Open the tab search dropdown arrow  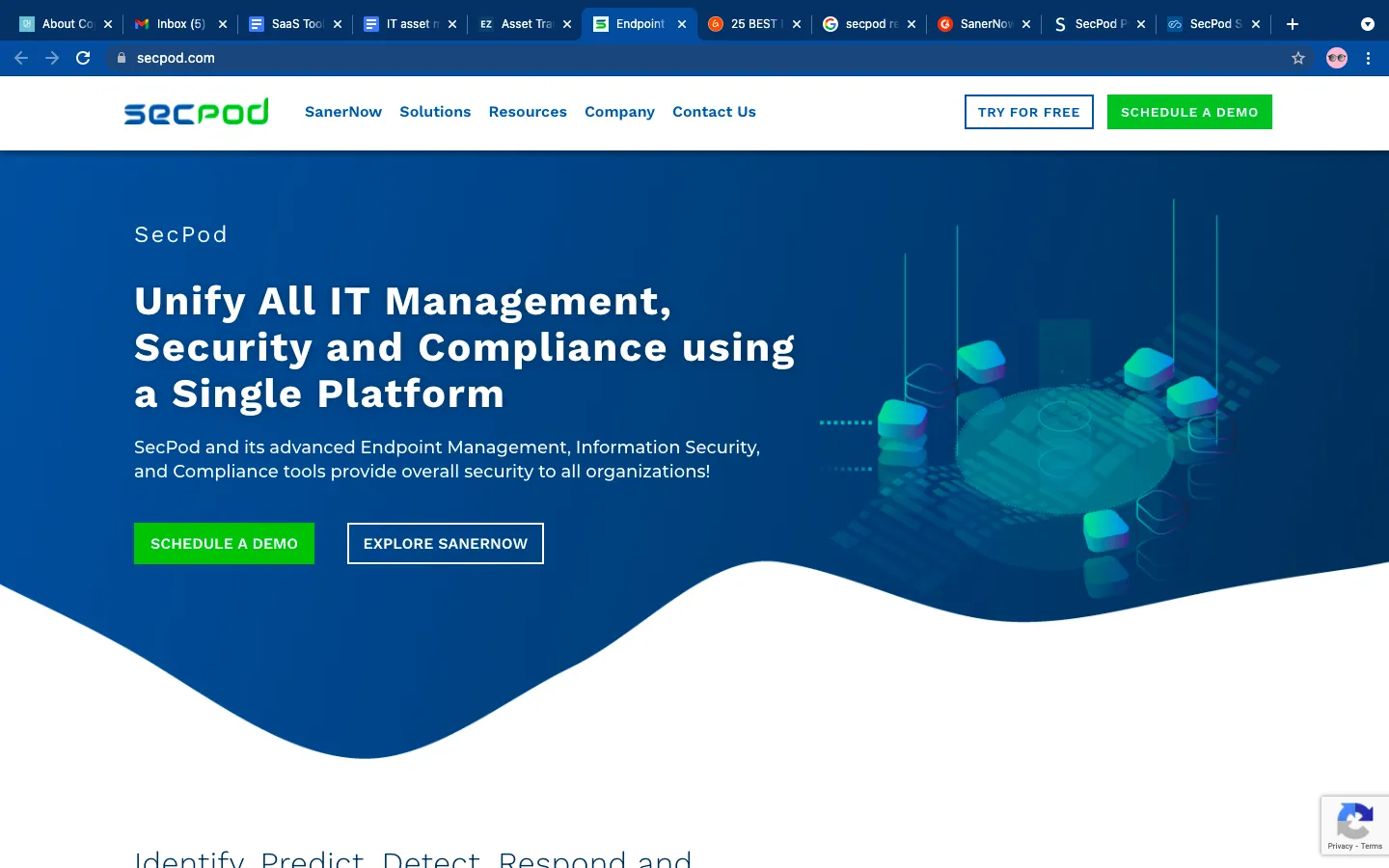tap(1367, 24)
